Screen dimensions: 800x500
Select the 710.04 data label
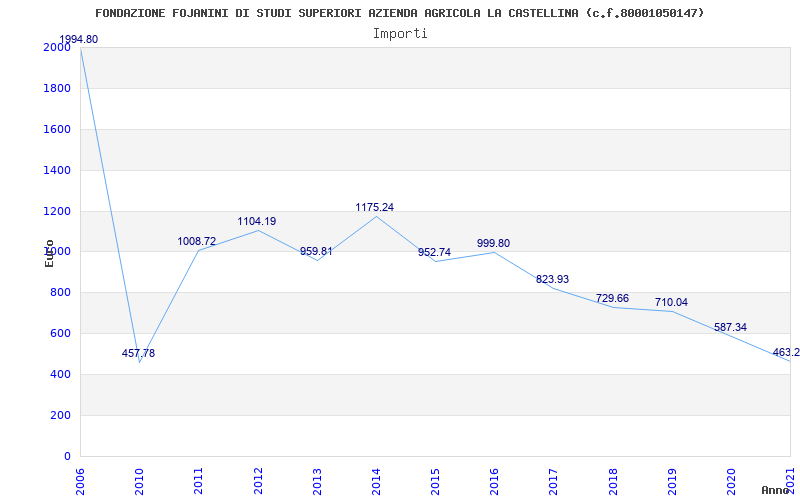671,302
